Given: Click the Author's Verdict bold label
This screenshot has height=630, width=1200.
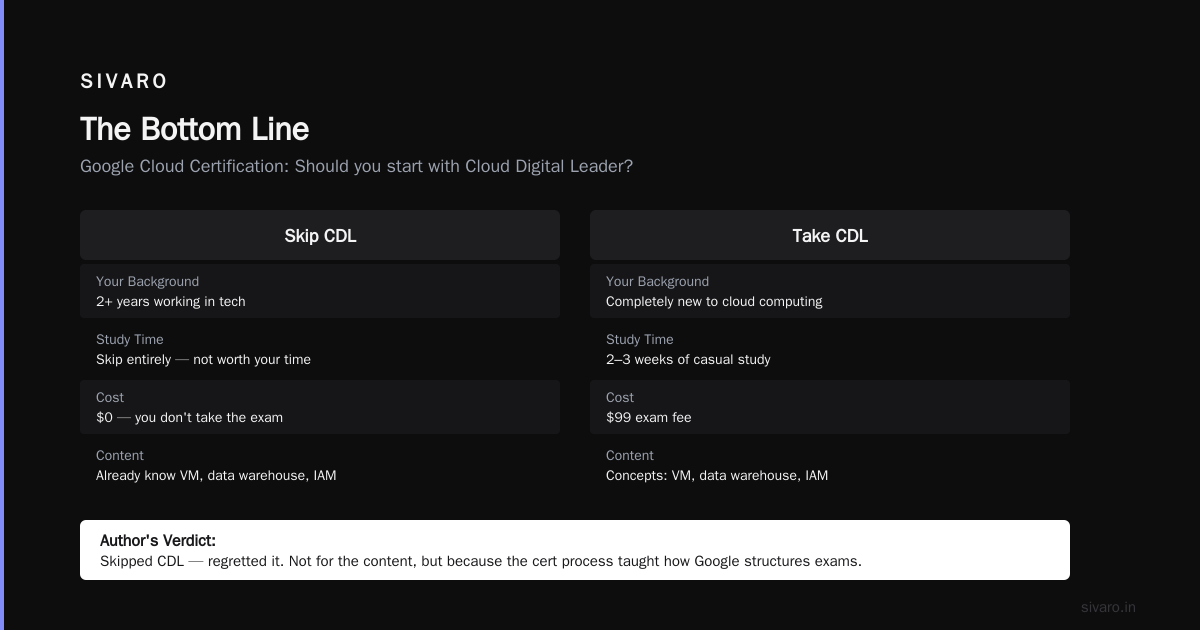Looking at the screenshot, I should coord(158,541).
